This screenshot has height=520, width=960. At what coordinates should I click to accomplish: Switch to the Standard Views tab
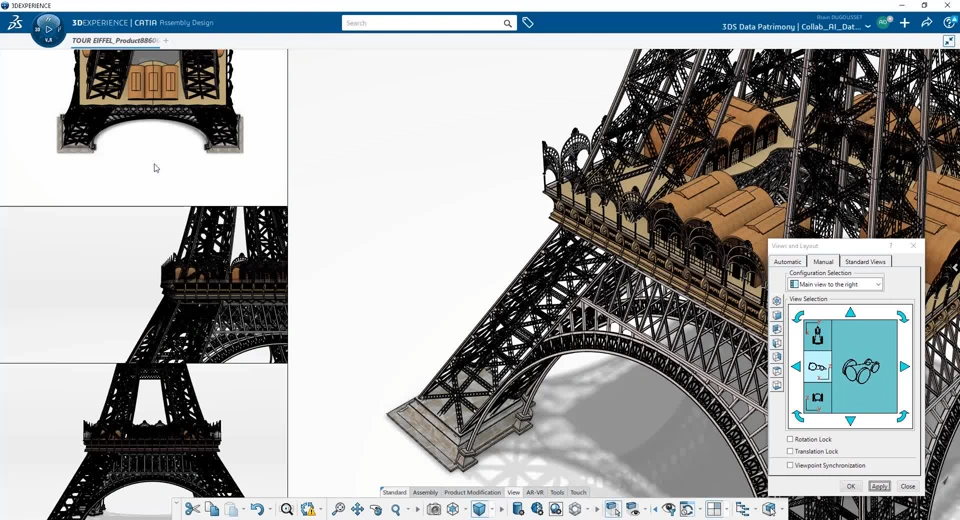tap(865, 262)
